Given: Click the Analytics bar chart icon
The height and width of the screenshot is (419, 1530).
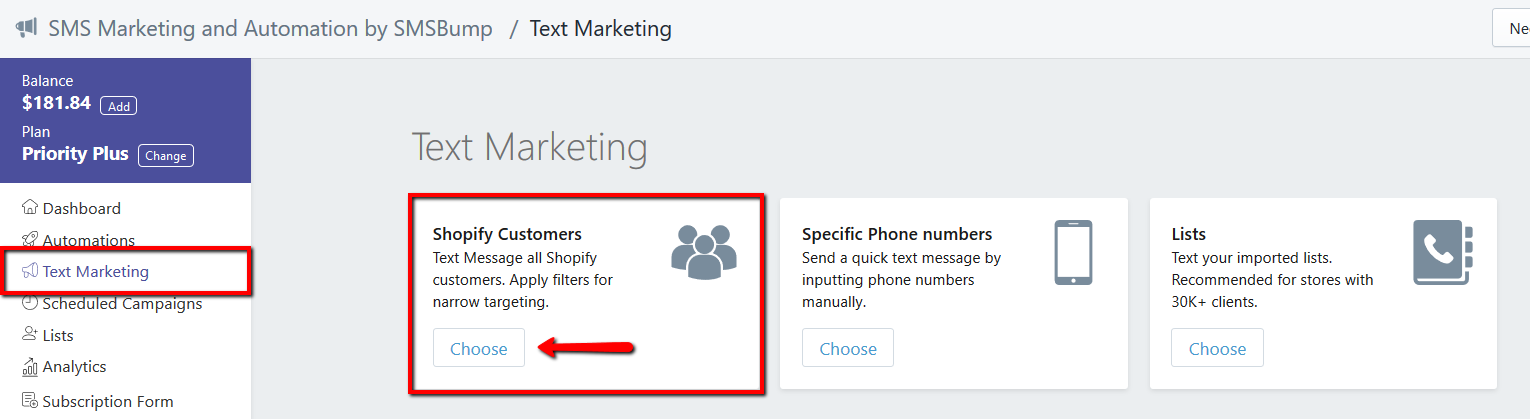Looking at the screenshot, I should click(30, 367).
